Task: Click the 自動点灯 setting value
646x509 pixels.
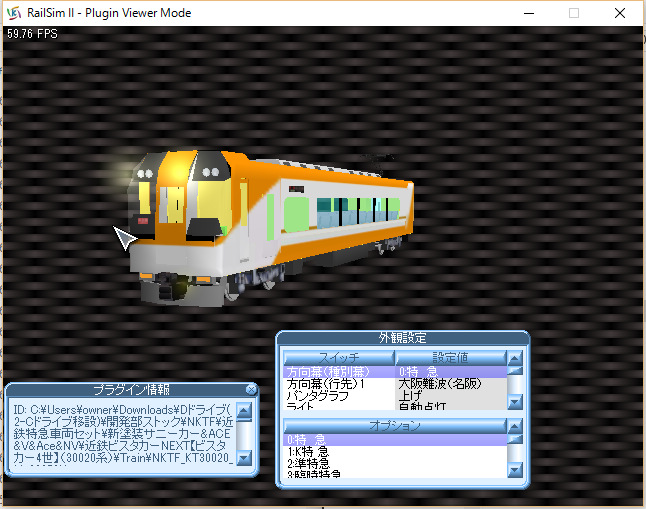Action: (x=451, y=406)
